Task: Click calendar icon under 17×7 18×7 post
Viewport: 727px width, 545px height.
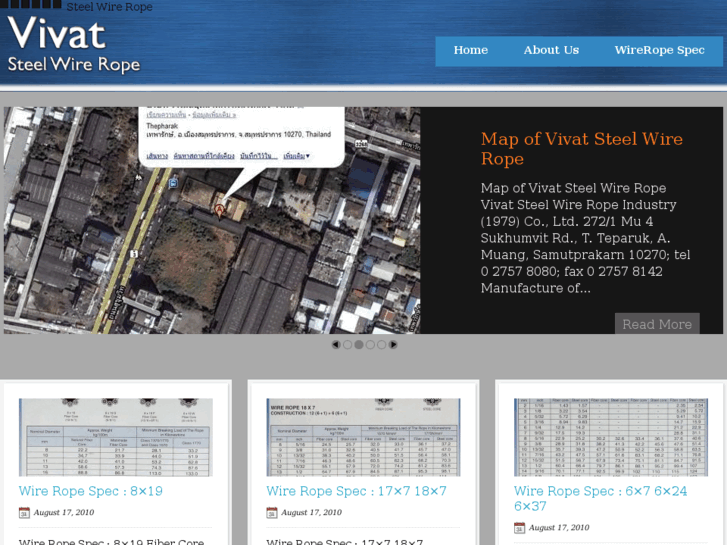Action: pyautogui.click(x=272, y=513)
